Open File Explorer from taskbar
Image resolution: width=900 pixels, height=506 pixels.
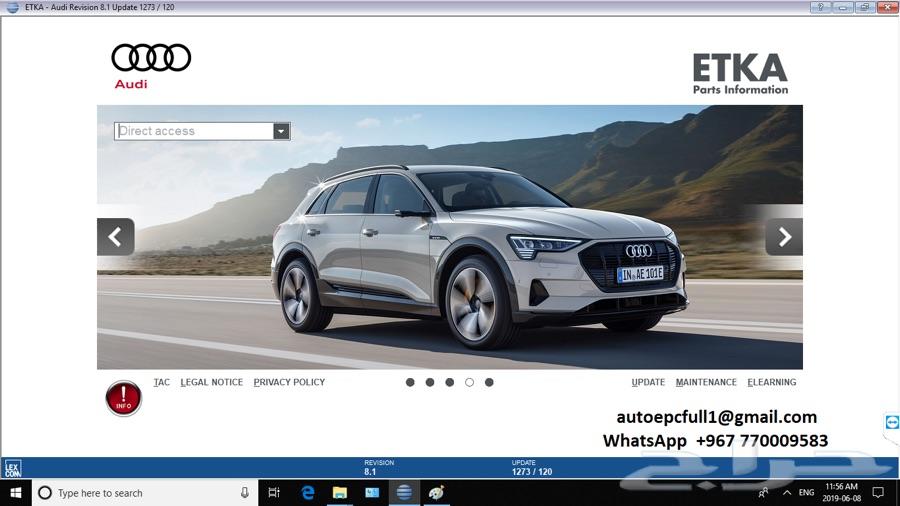coord(340,493)
